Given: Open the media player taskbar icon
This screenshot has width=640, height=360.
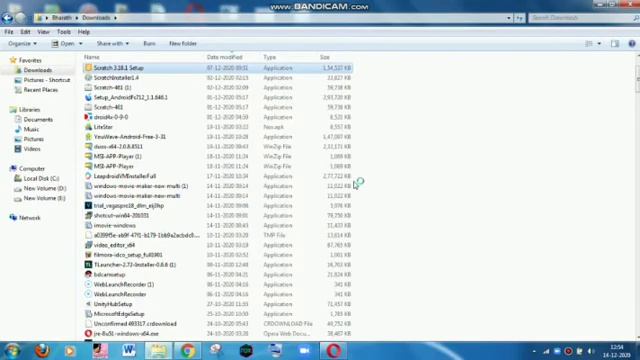Looking at the screenshot, I should coord(70,351).
